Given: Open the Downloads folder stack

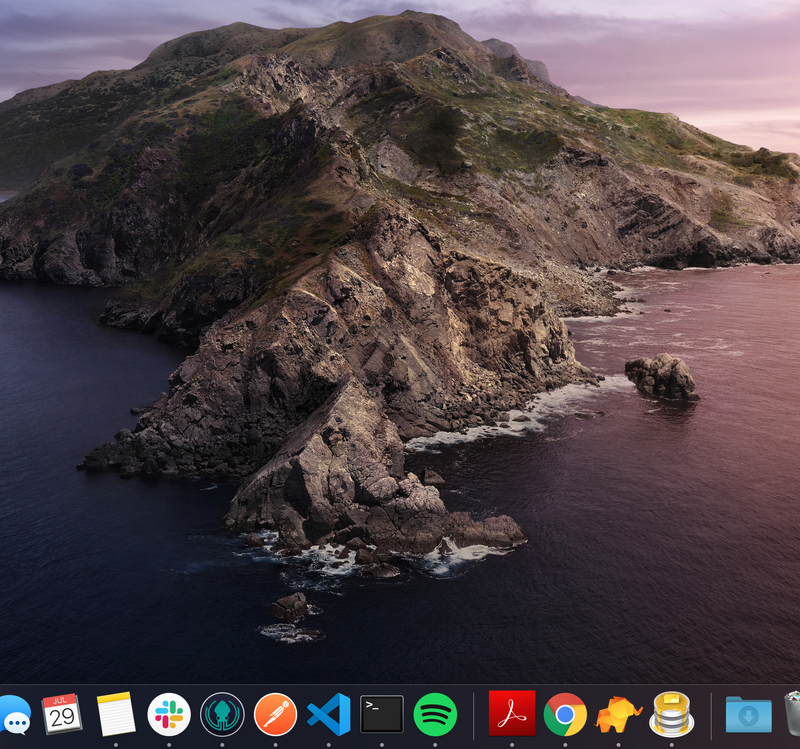Looking at the screenshot, I should tap(748, 714).
